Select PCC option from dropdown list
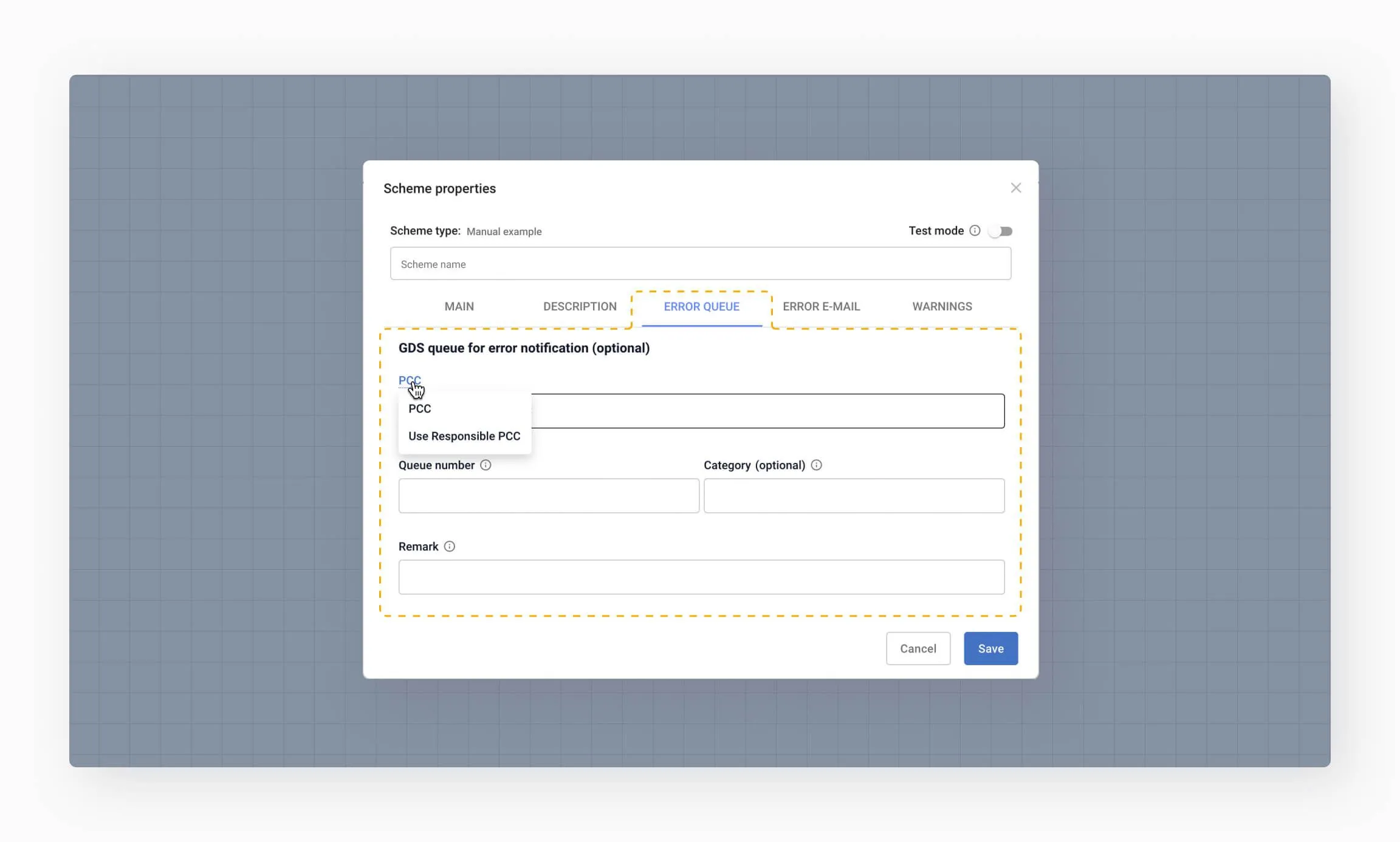 (420, 409)
